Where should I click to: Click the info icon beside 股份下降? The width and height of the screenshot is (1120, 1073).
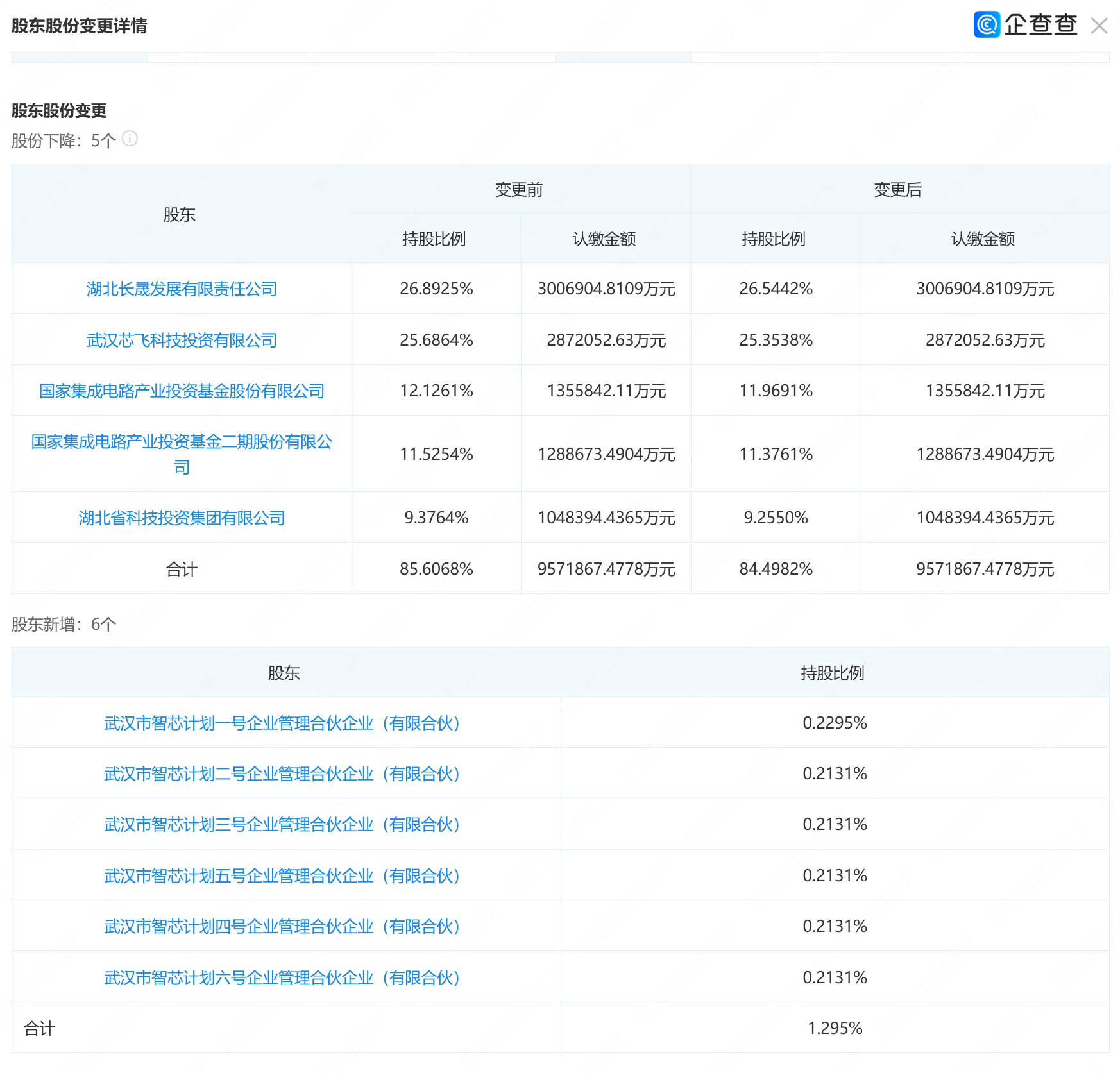pyautogui.click(x=130, y=139)
